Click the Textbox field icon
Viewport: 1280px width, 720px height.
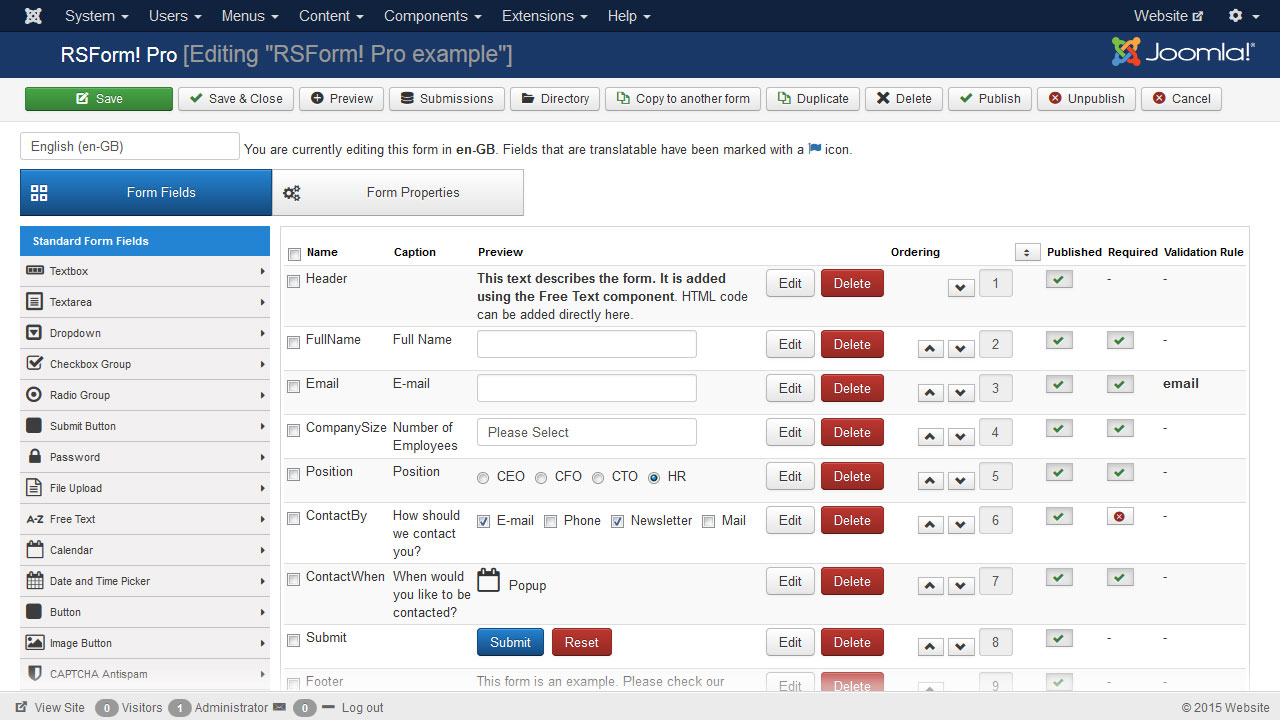click(35, 271)
